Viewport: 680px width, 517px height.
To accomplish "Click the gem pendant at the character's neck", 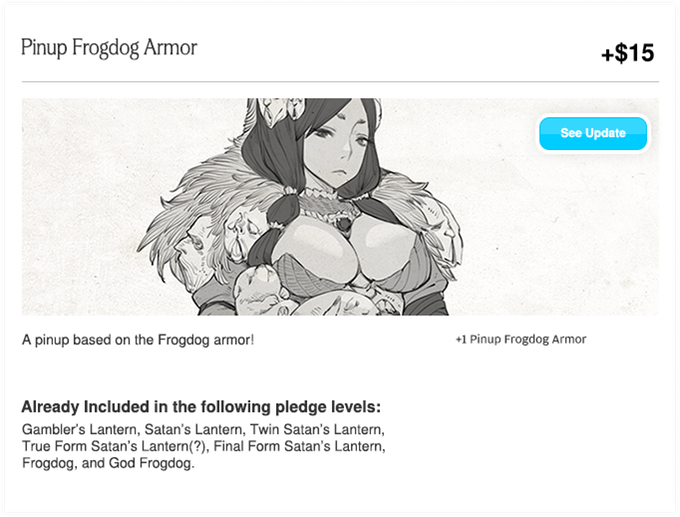I will [x=345, y=224].
